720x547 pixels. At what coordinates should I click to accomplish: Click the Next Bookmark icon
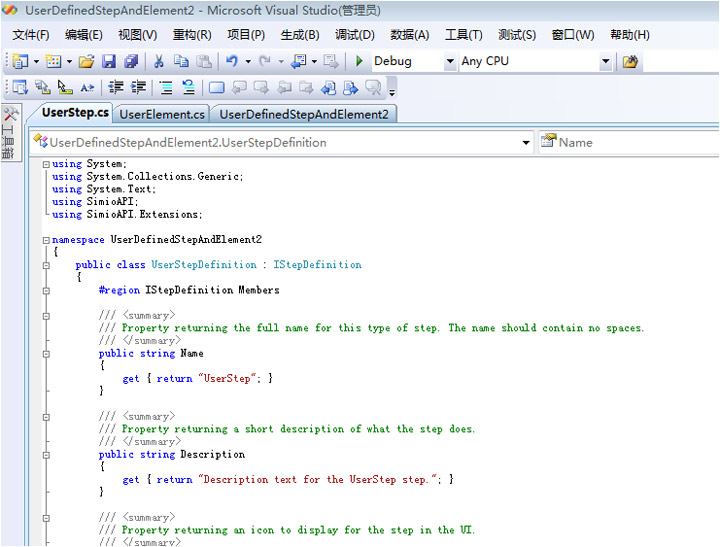click(261, 87)
